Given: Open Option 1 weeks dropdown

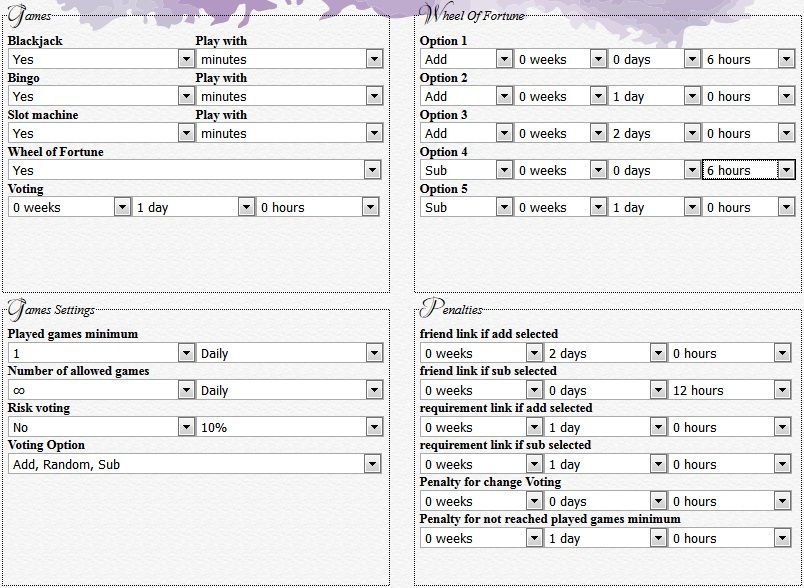Looking at the screenshot, I should 560,59.
